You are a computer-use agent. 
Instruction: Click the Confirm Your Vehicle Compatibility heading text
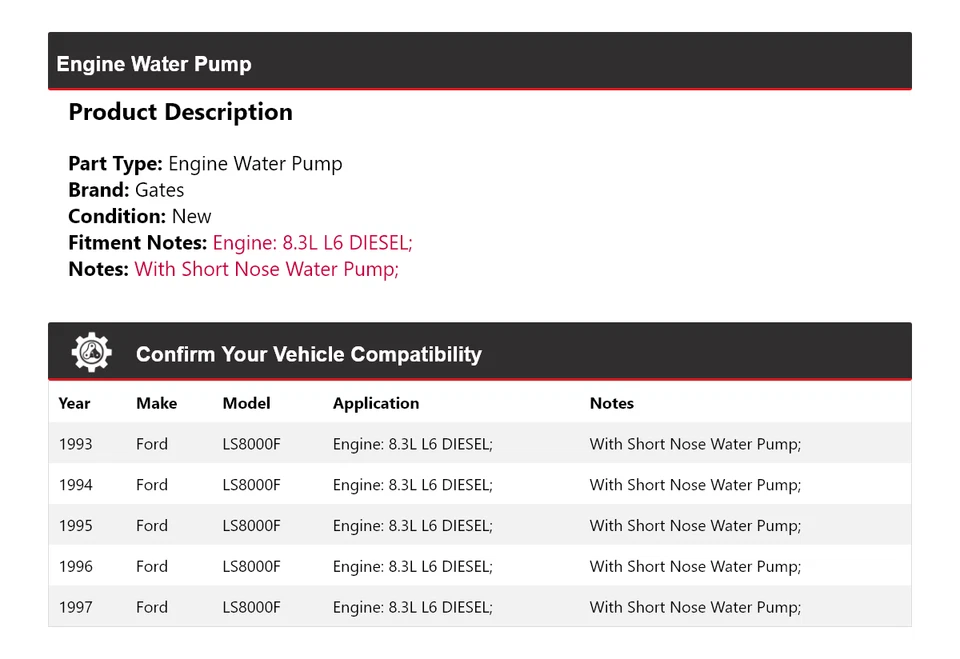pyautogui.click(x=308, y=354)
